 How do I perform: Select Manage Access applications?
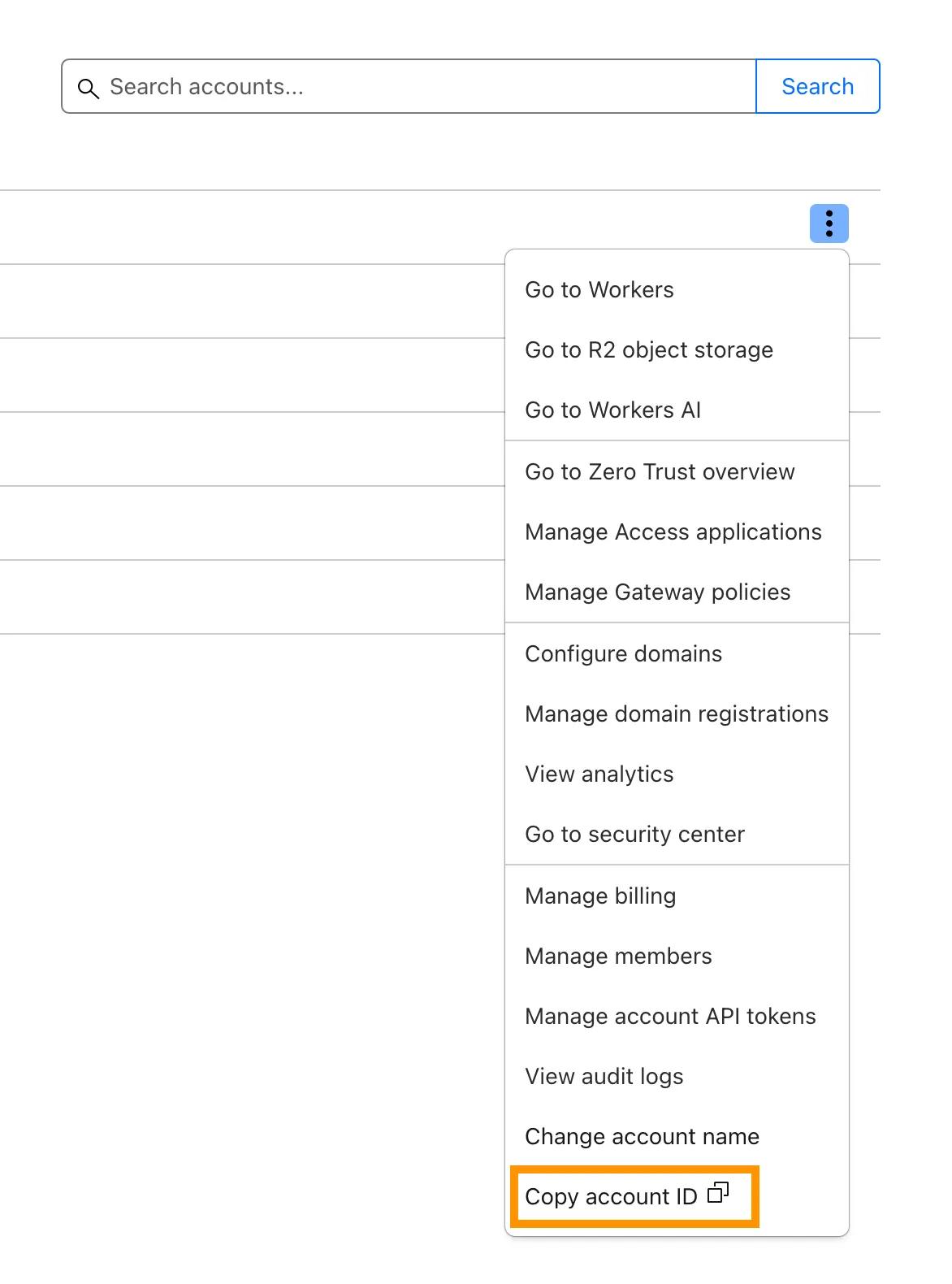click(673, 532)
